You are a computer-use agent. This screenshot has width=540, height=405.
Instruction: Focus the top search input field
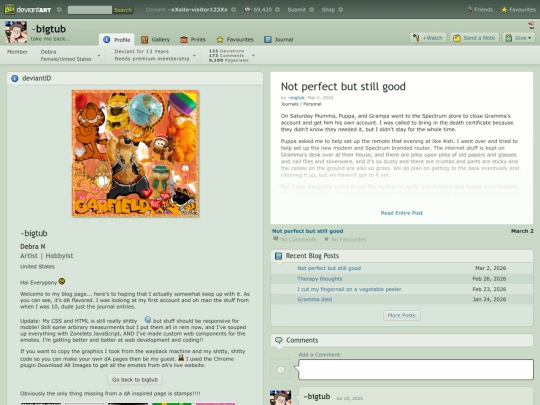coord(90,10)
